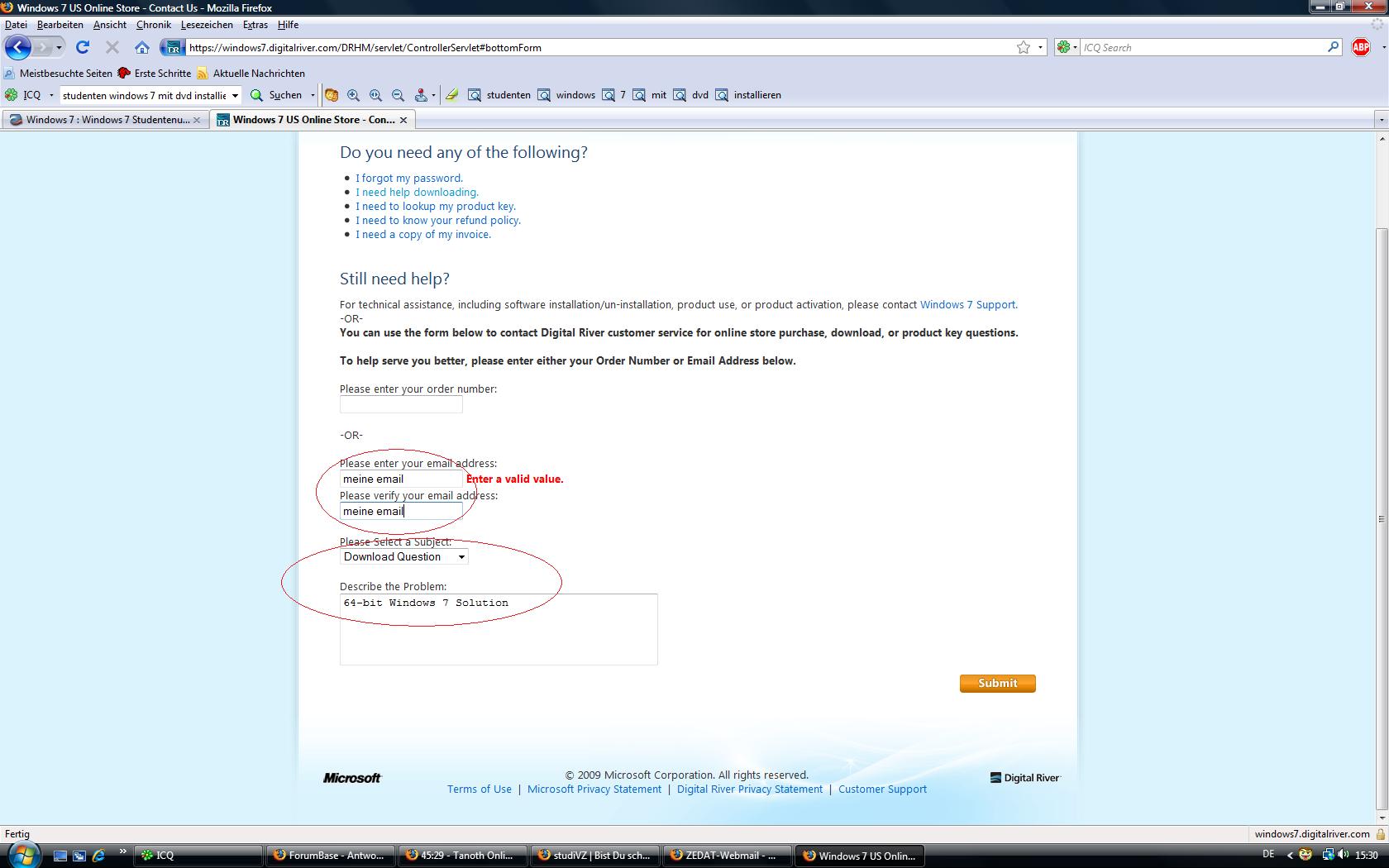The width and height of the screenshot is (1389, 868).
Task: Click 'I forgot my password' link
Action: [409, 178]
